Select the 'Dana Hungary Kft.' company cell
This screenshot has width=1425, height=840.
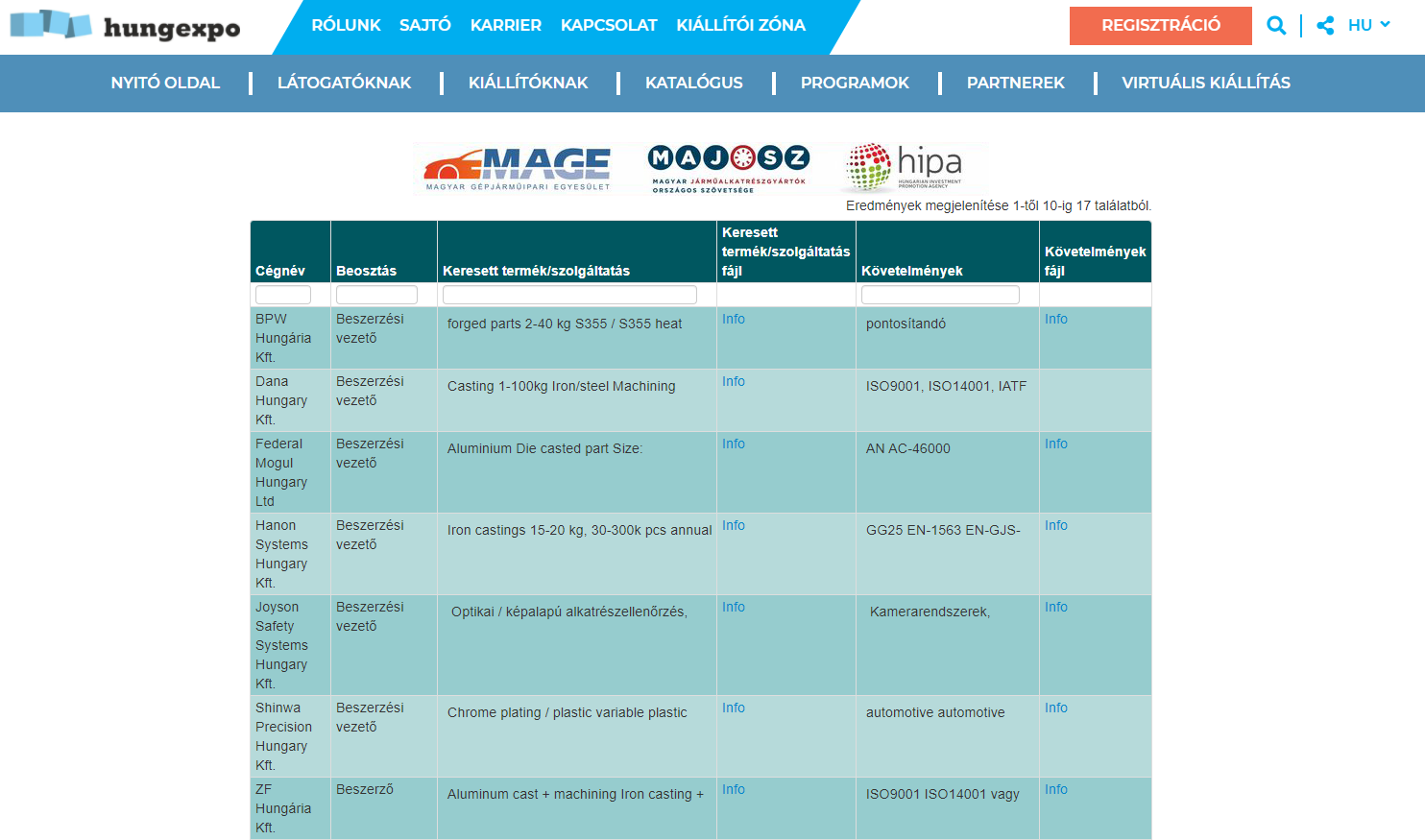point(290,400)
